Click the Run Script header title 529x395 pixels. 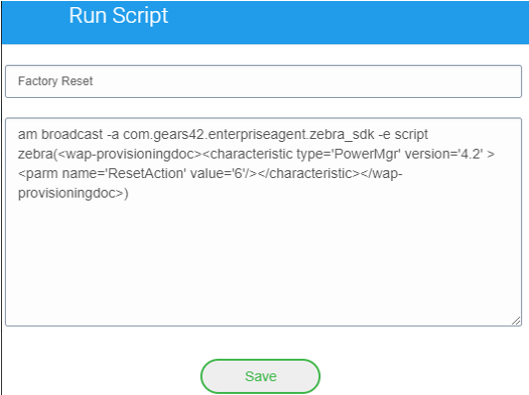click(118, 16)
